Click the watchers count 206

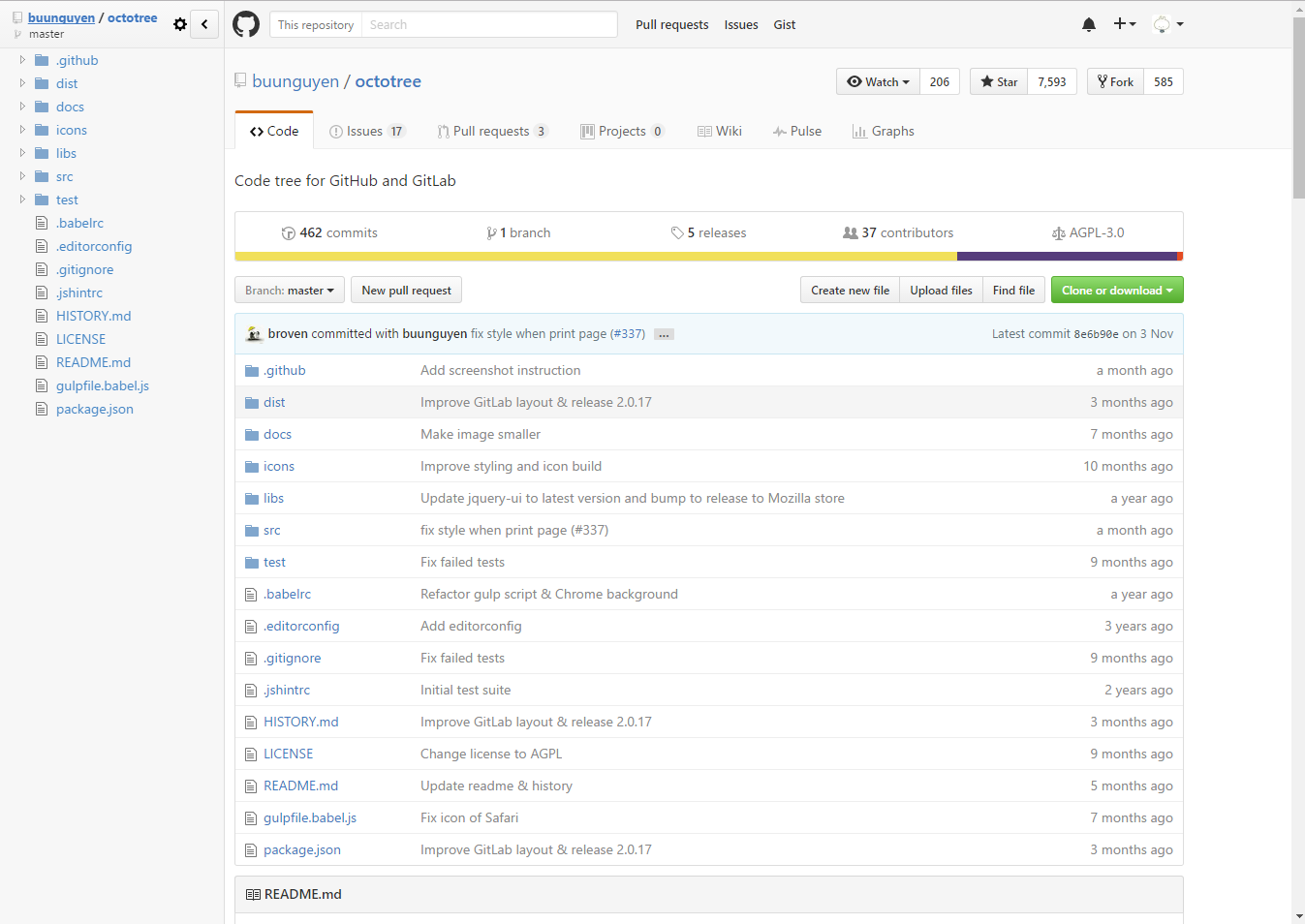click(940, 82)
